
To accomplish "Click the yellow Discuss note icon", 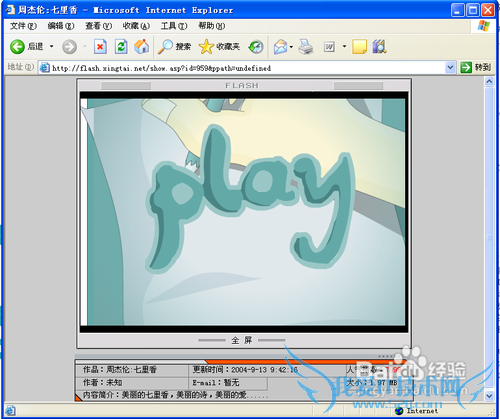I will coord(359,47).
